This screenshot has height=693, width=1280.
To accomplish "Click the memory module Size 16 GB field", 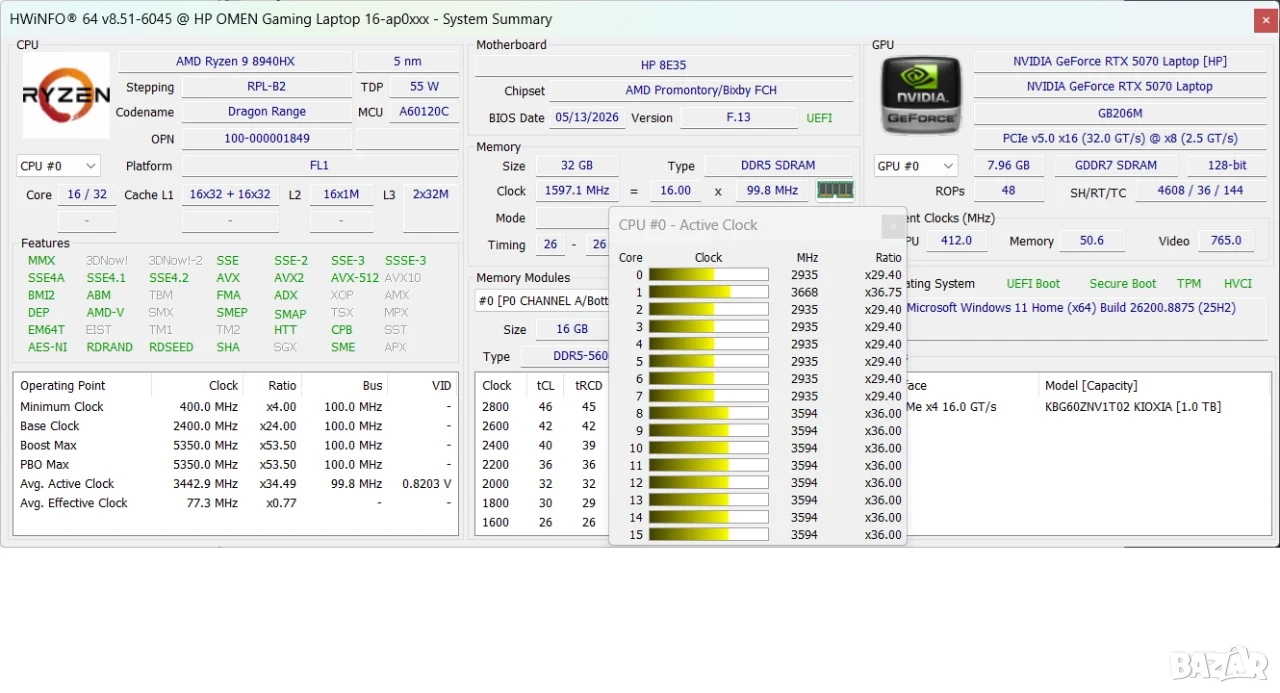I will click(572, 329).
